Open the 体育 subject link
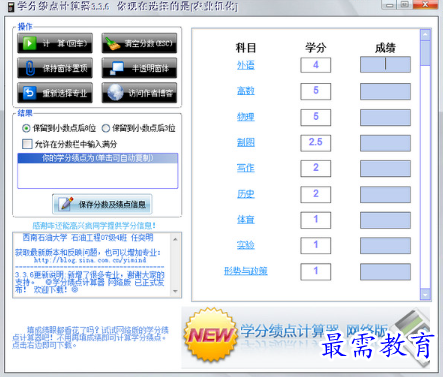The height and width of the screenshot is (377, 443). [246, 219]
